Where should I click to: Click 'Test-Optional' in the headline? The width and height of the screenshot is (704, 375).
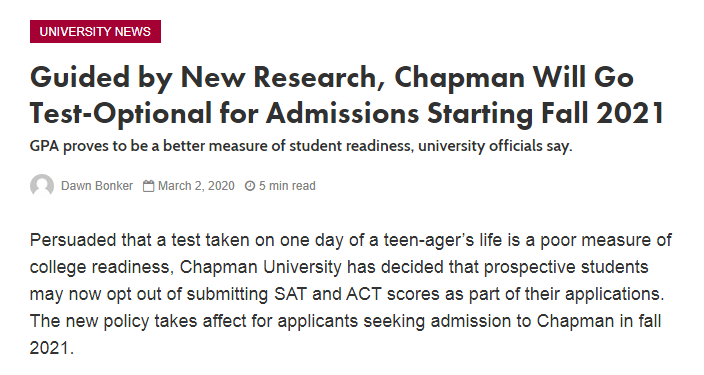pyautogui.click(x=121, y=113)
